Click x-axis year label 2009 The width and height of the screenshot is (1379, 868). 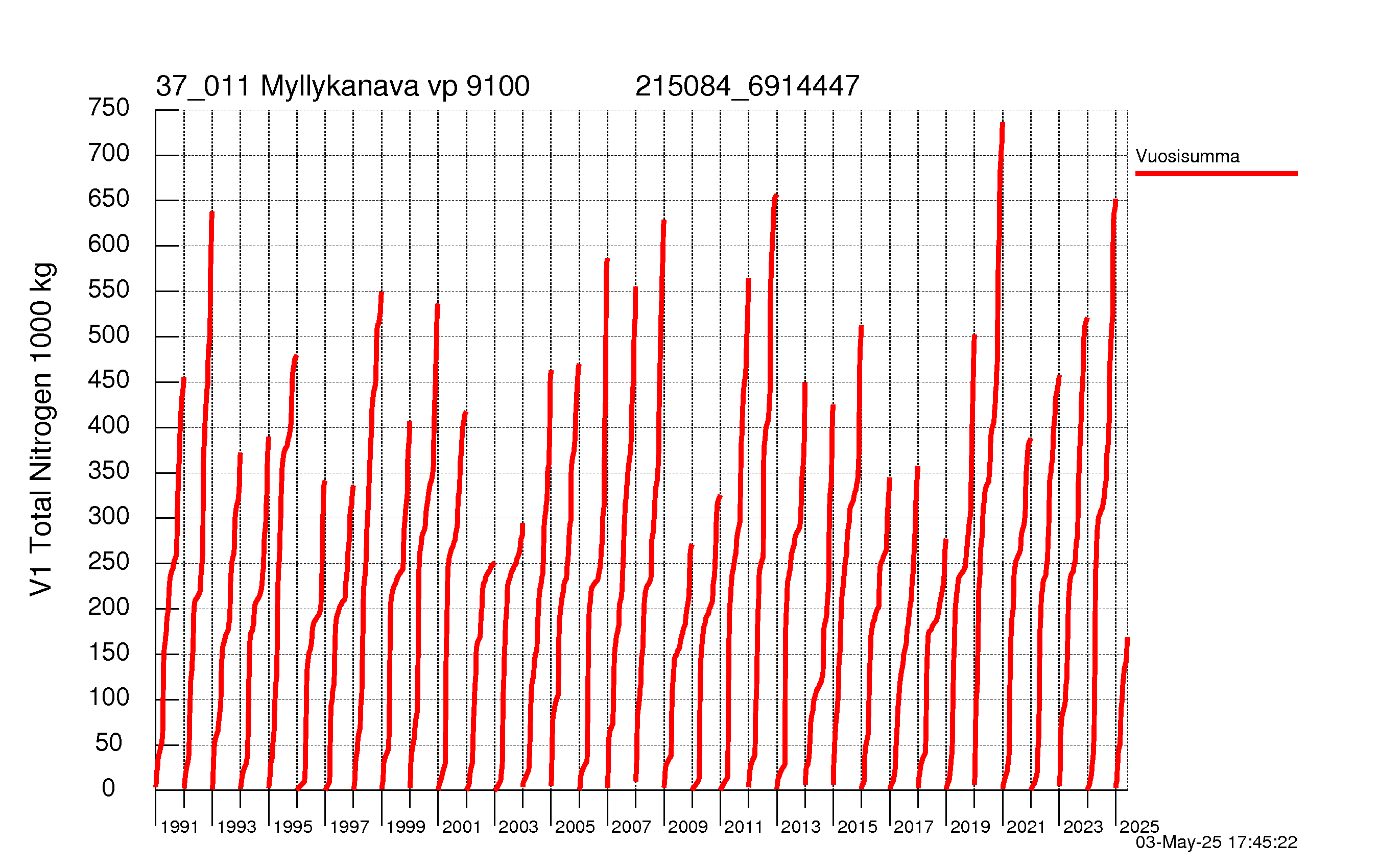(688, 827)
